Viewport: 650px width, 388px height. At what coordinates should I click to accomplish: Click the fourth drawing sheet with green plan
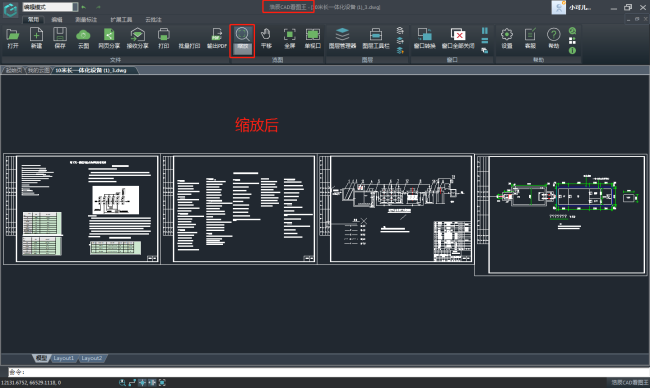coord(560,215)
